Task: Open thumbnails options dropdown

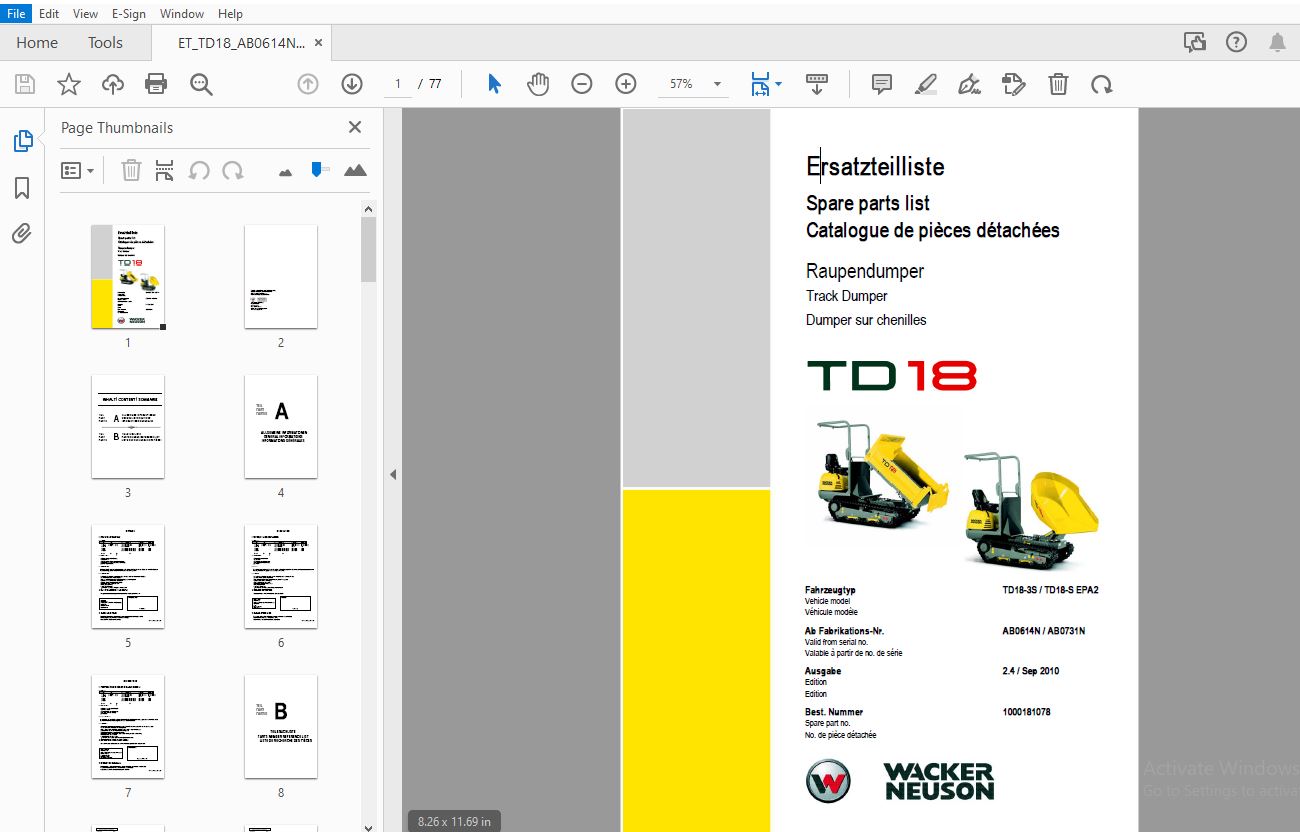Action: (78, 170)
